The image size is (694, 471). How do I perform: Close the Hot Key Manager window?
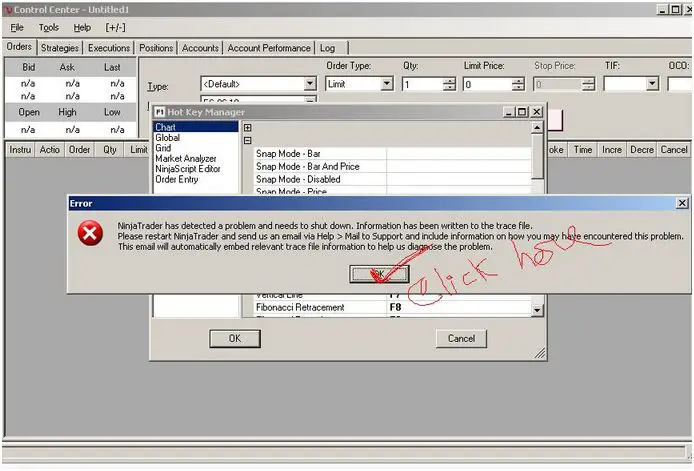(x=536, y=112)
